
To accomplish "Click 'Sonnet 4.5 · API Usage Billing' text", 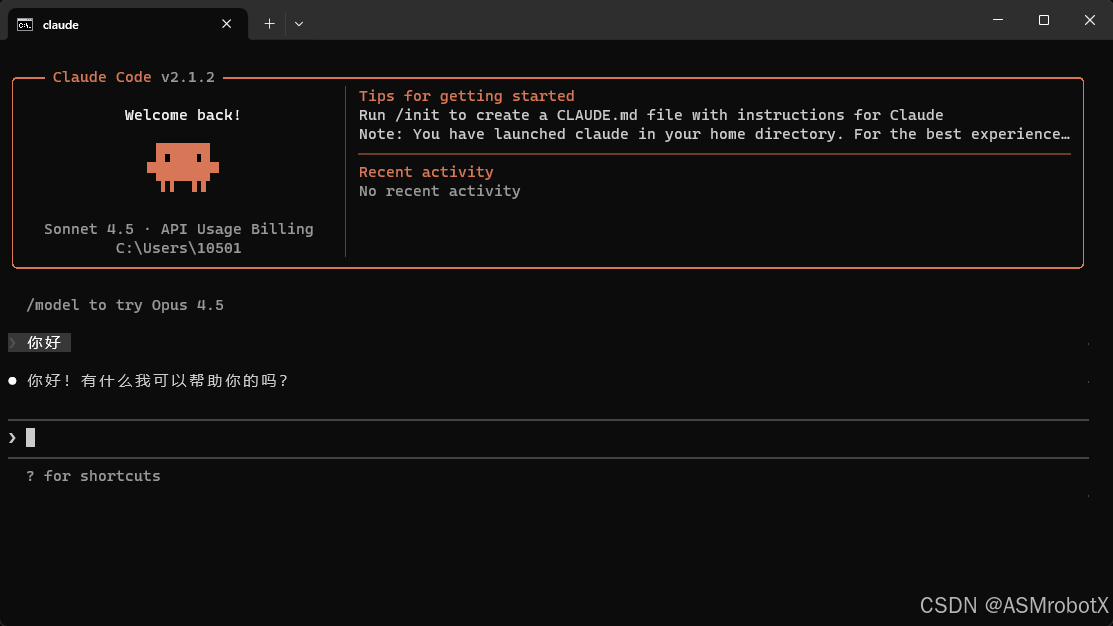I will [x=178, y=229].
